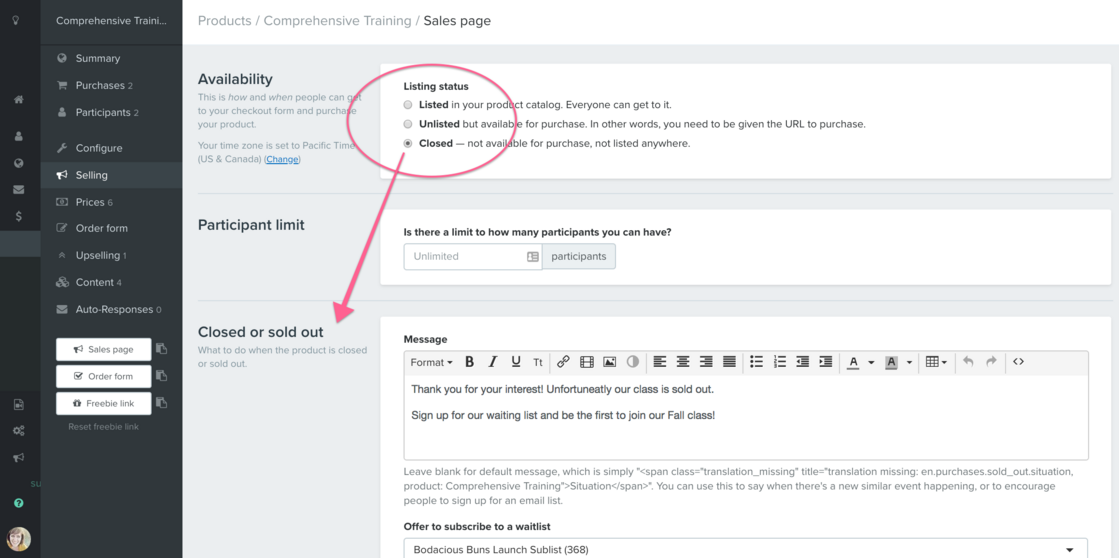Copy the Sales page link icon
Viewport: 1119px width, 558px height.
coord(161,349)
